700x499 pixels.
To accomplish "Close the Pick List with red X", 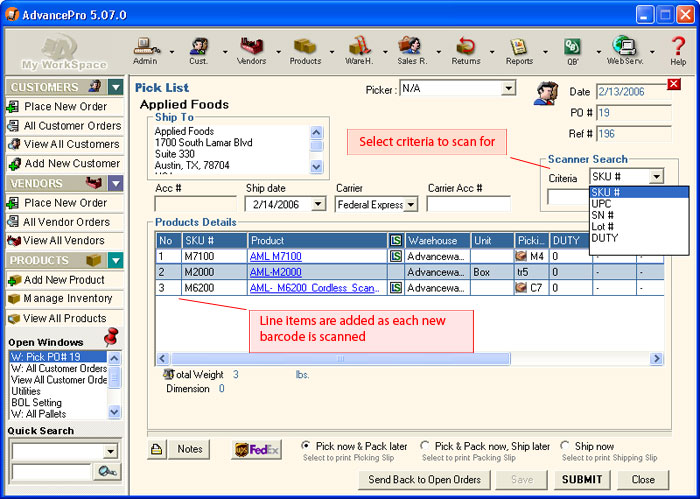I will [x=674, y=83].
